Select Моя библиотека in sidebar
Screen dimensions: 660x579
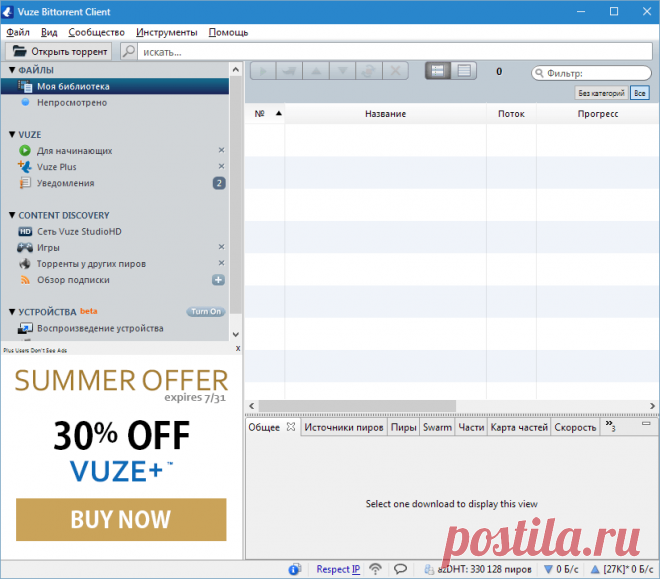pyautogui.click(x=115, y=86)
